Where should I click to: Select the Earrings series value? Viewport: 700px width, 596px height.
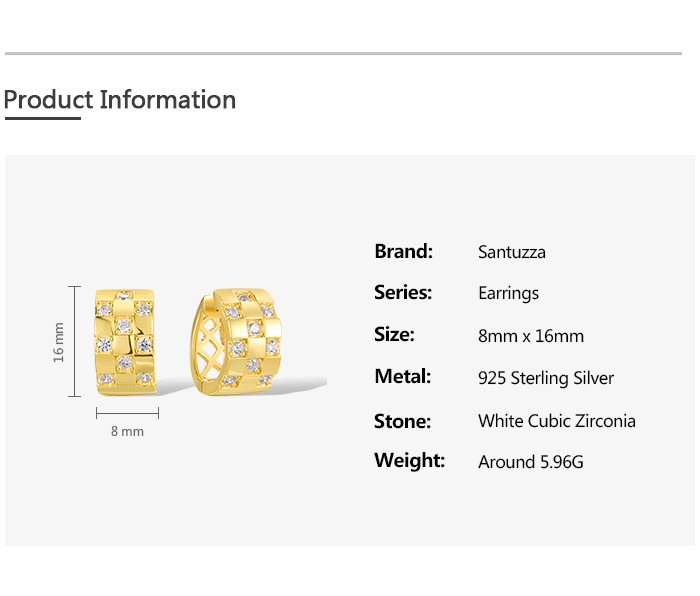508,293
